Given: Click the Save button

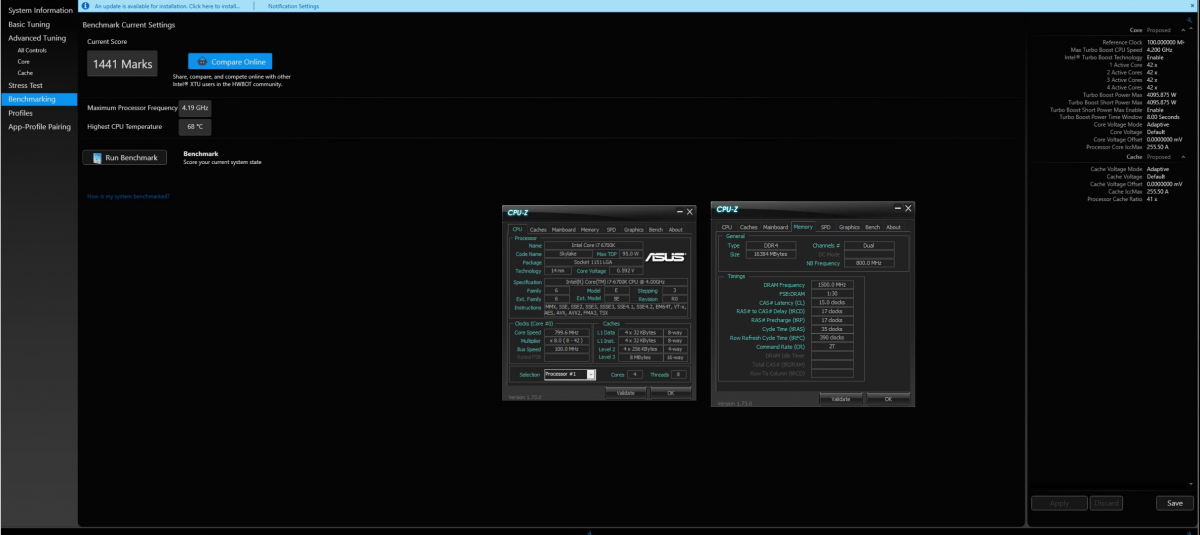Looking at the screenshot, I should tap(1175, 503).
